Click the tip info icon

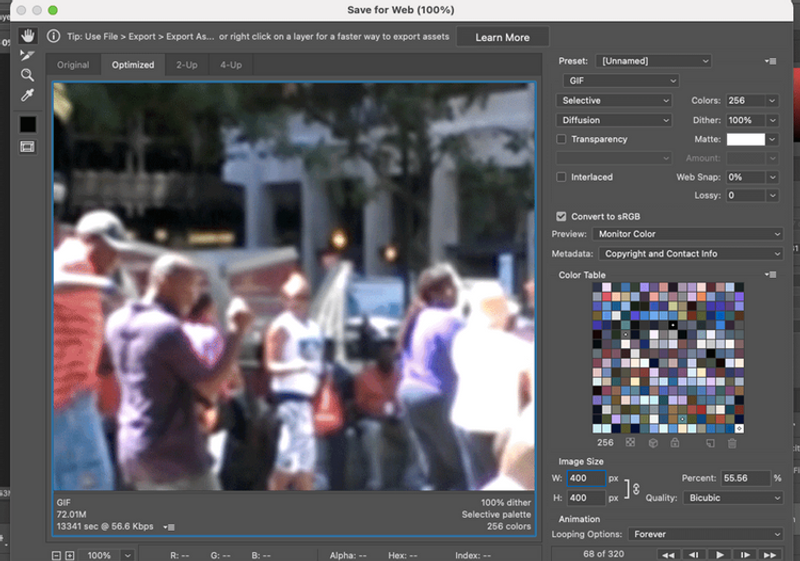tap(53, 36)
